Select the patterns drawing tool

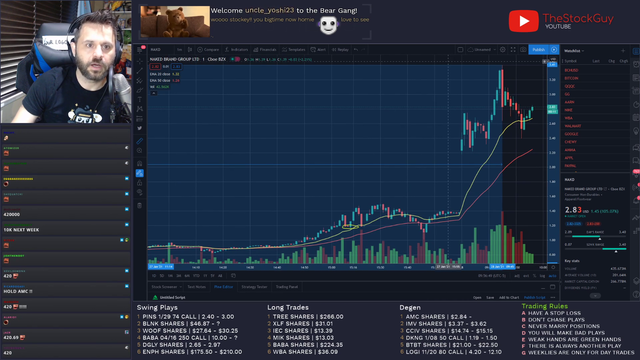140,109
